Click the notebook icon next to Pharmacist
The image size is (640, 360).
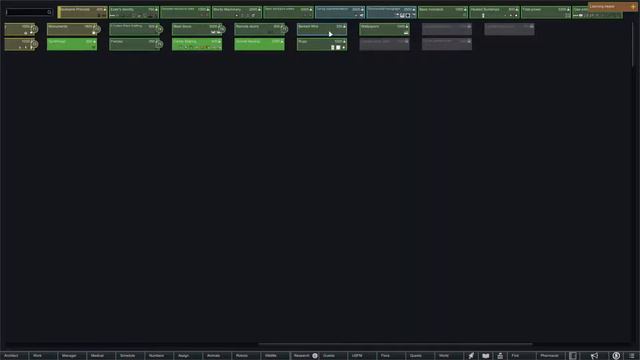(x=573, y=356)
